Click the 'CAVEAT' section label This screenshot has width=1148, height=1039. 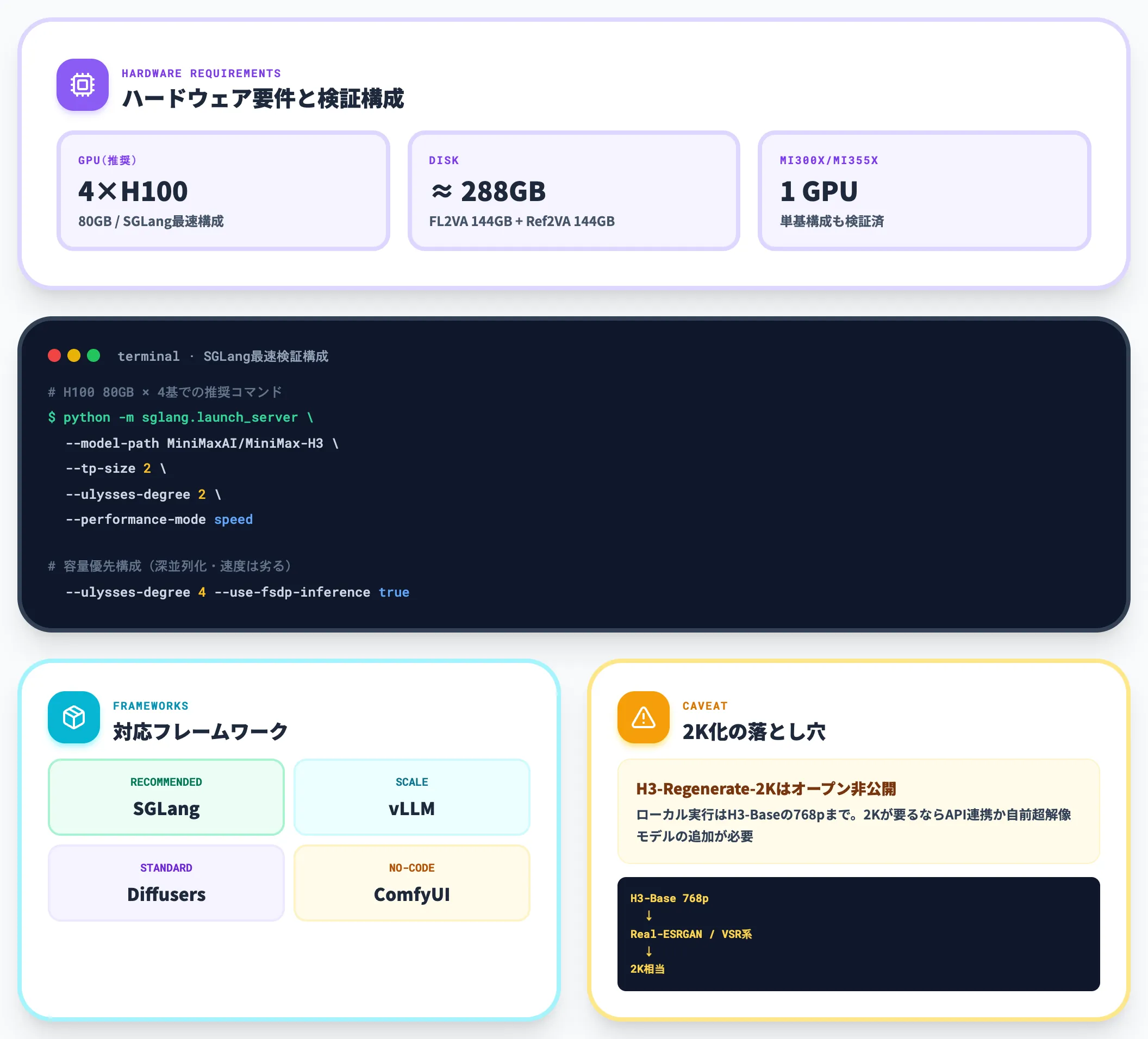tap(705, 706)
